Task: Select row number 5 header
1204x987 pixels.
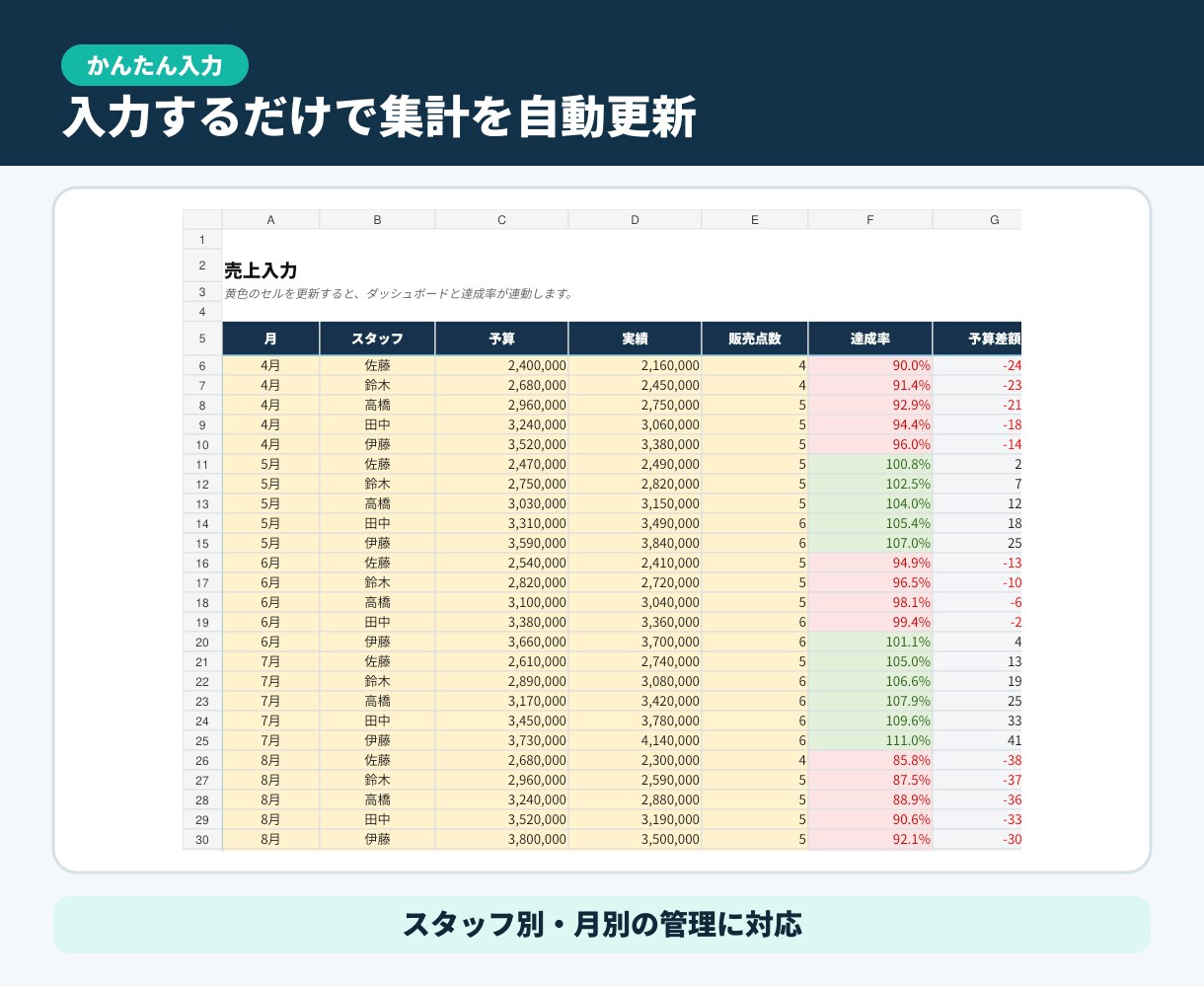Action: point(202,339)
